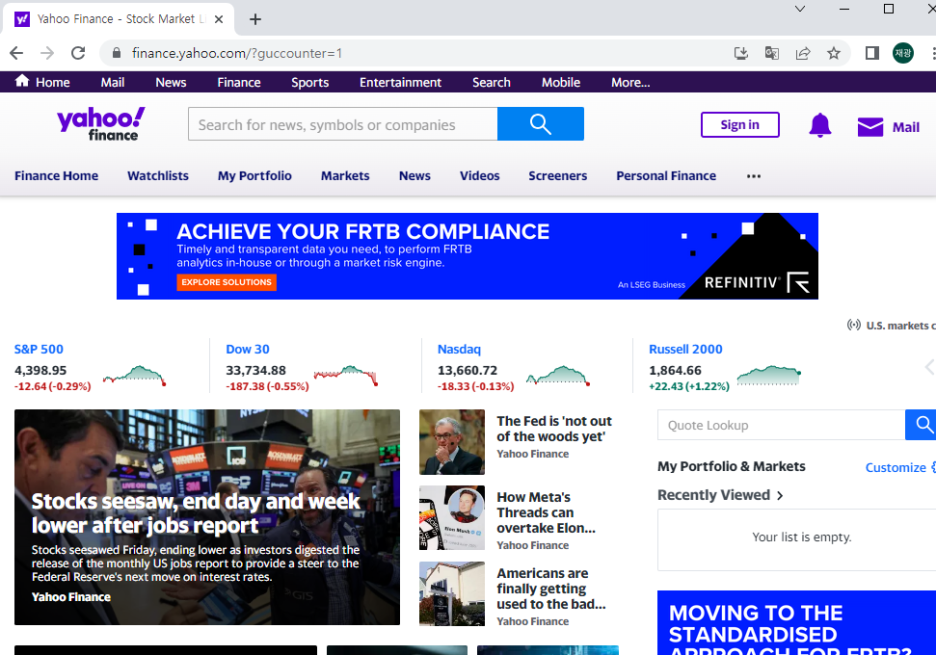The height and width of the screenshot is (655, 936).
Task: Open the Dow 30 index link
Action: click(x=247, y=349)
